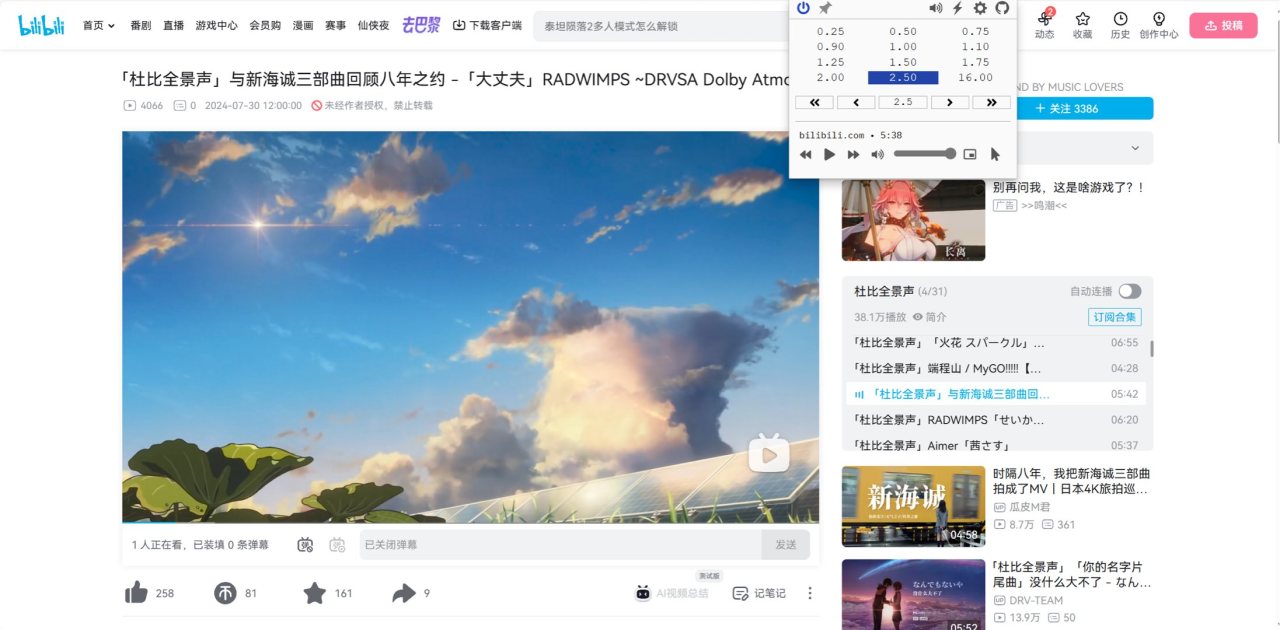
Task: Play playlist item RADWIMPS「せいか
Action: [996, 420]
